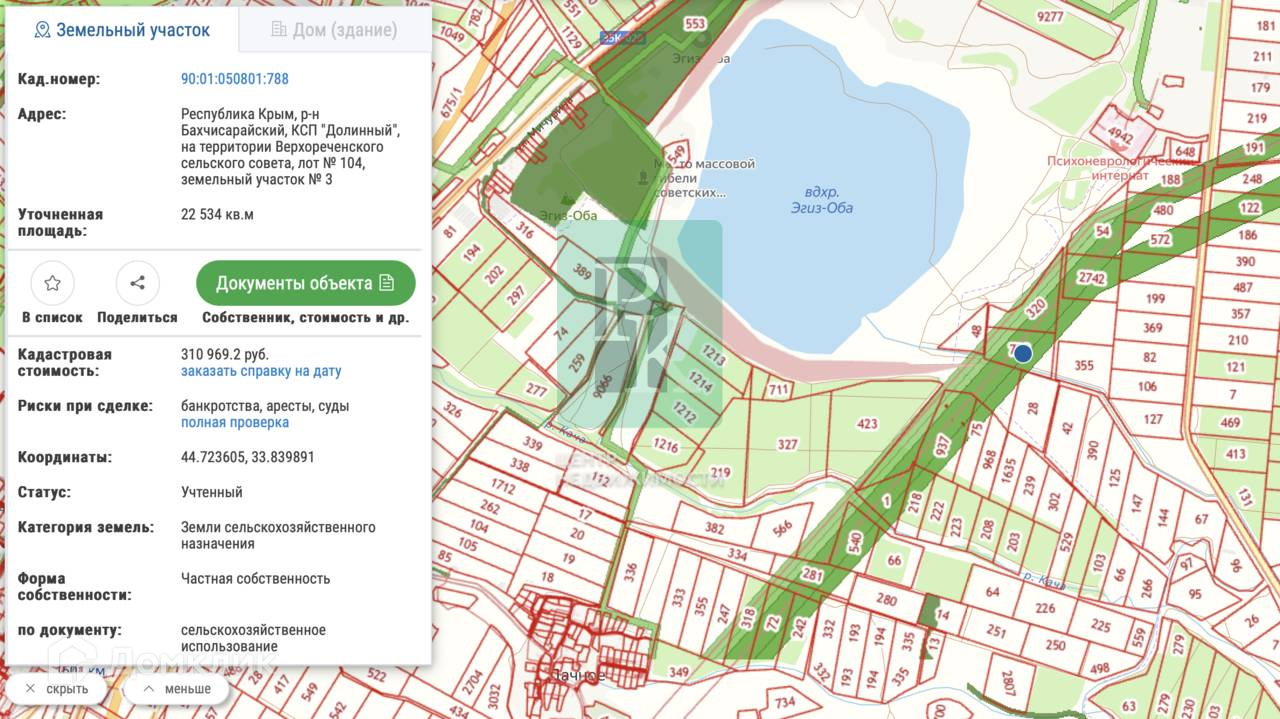1280x719 pixels.
Task: Hide the panel with скрыть button
Action: tap(57, 689)
